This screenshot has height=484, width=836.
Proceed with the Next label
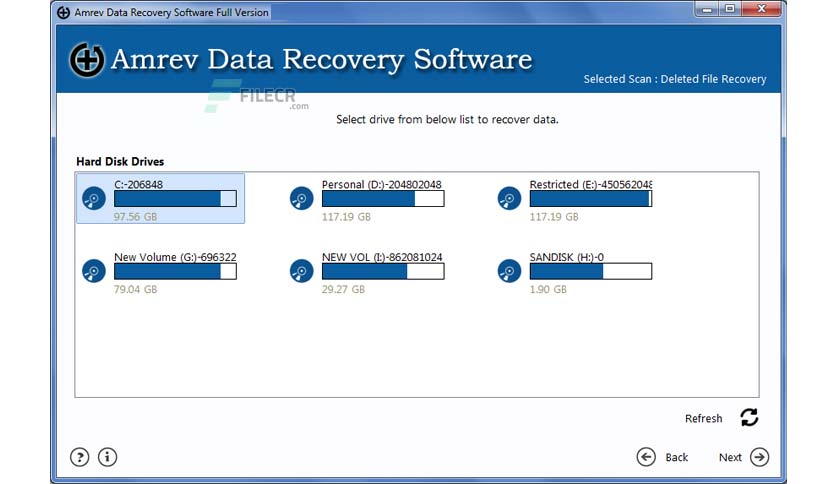tap(730, 457)
